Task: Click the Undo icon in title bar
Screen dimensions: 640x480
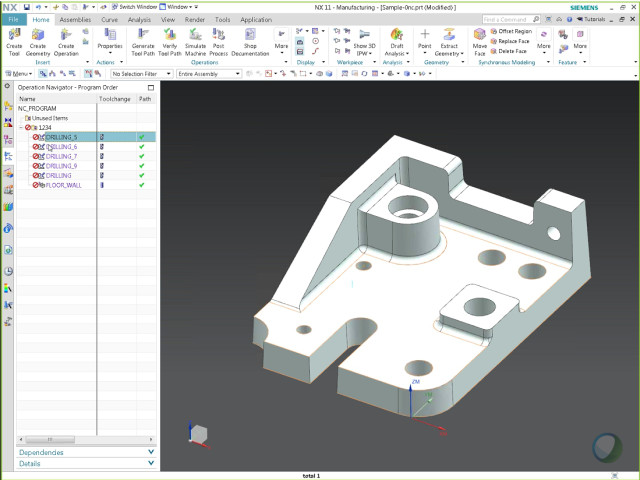Action: (x=38, y=7)
